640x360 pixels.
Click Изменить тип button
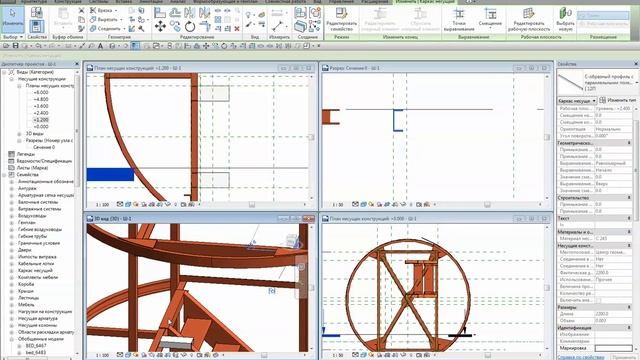618,100
